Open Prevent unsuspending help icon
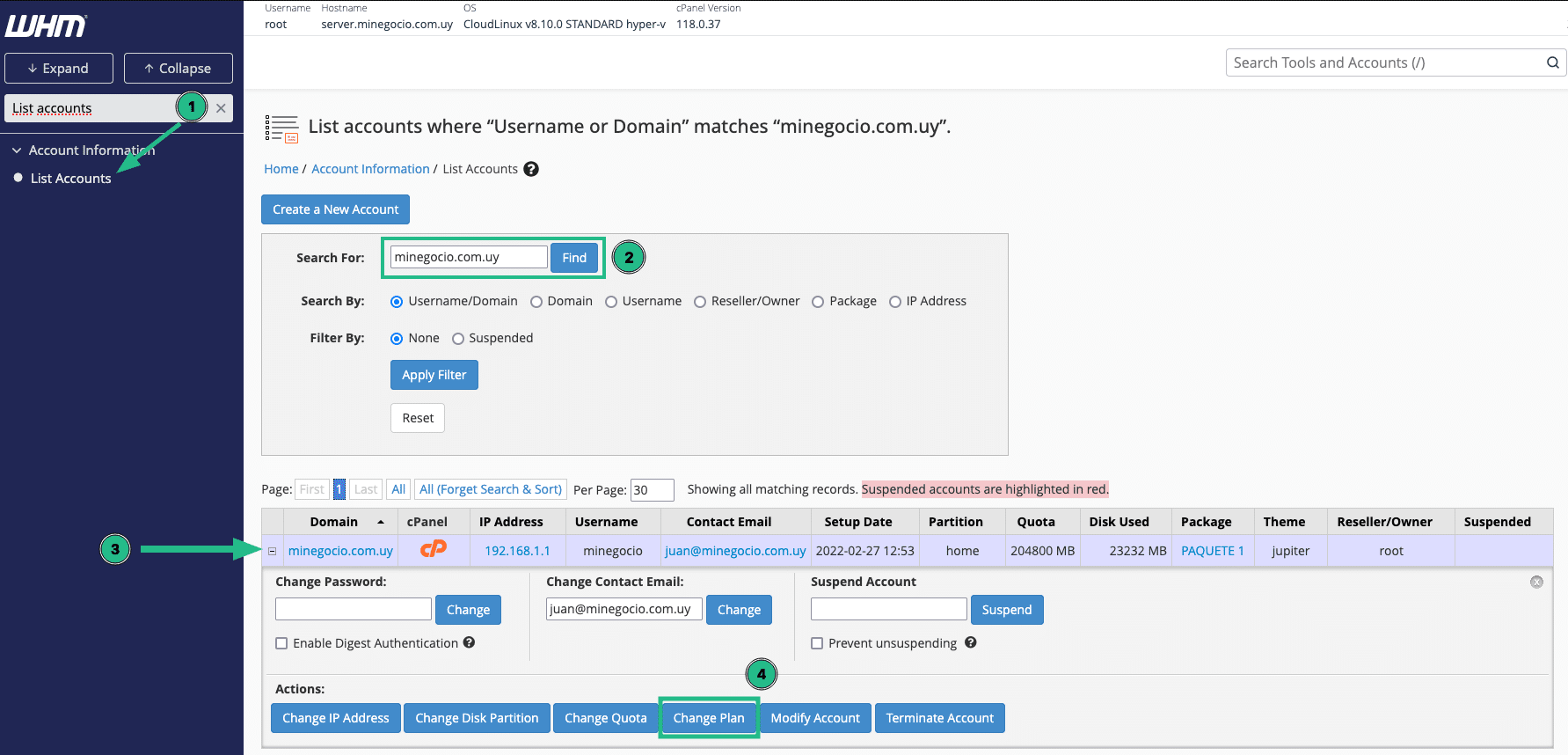This screenshot has height=755, width=1568. [x=971, y=642]
